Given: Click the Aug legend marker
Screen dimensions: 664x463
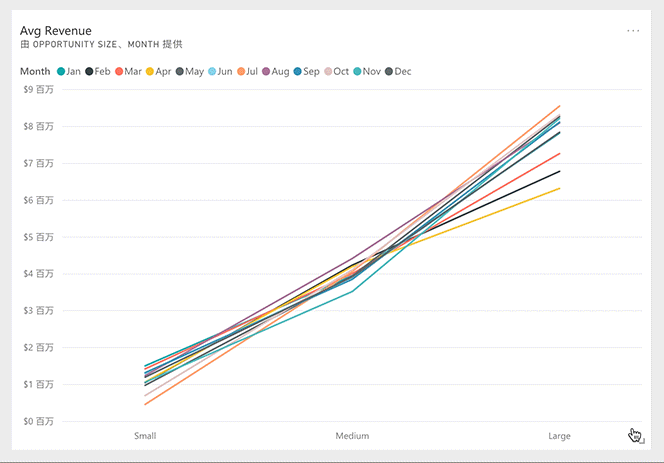Looking at the screenshot, I should click(266, 72).
